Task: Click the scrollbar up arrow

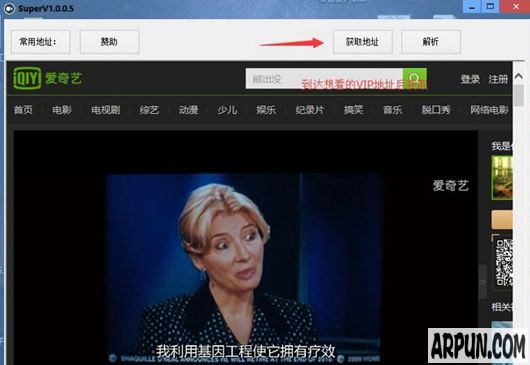Action: coord(519,76)
